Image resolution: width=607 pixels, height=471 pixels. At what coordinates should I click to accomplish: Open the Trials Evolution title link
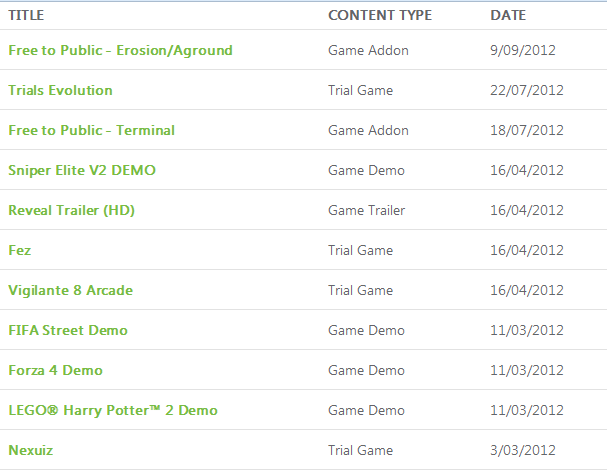(60, 90)
